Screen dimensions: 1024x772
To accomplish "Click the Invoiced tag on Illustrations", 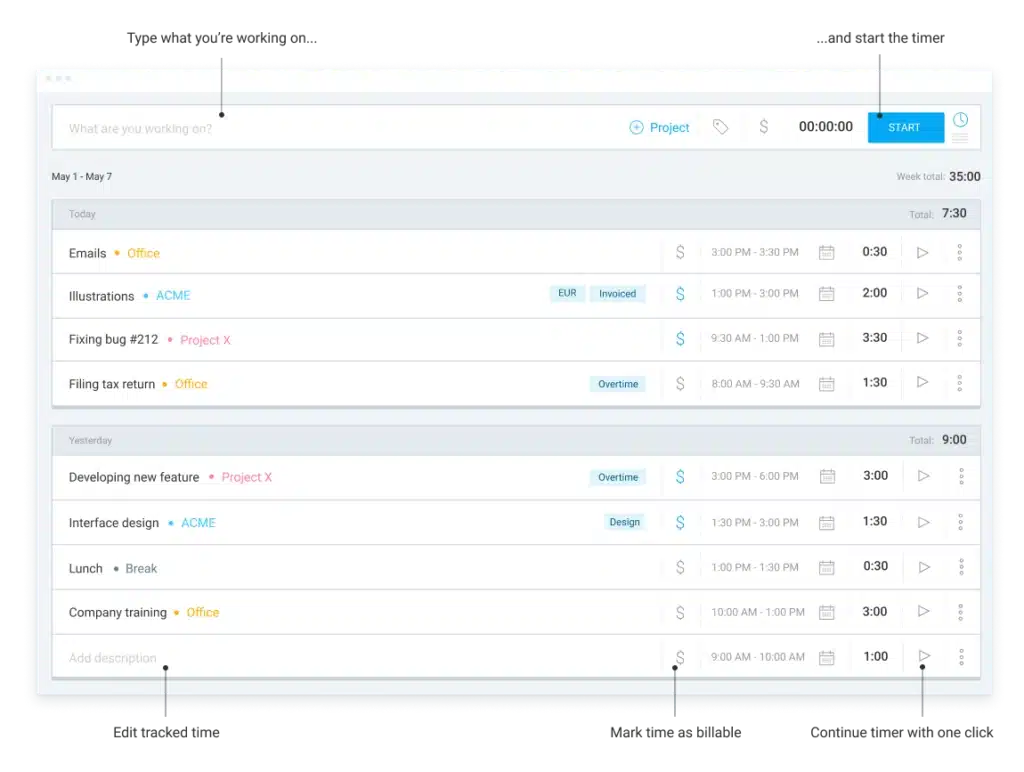I will 617,294.
